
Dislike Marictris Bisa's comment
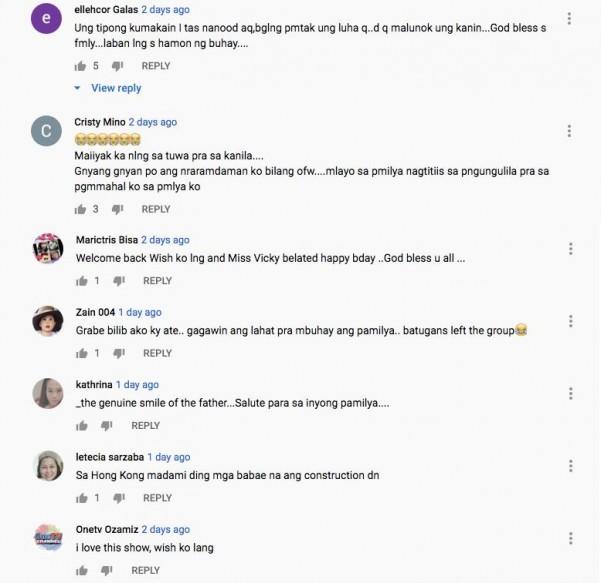pos(118,281)
